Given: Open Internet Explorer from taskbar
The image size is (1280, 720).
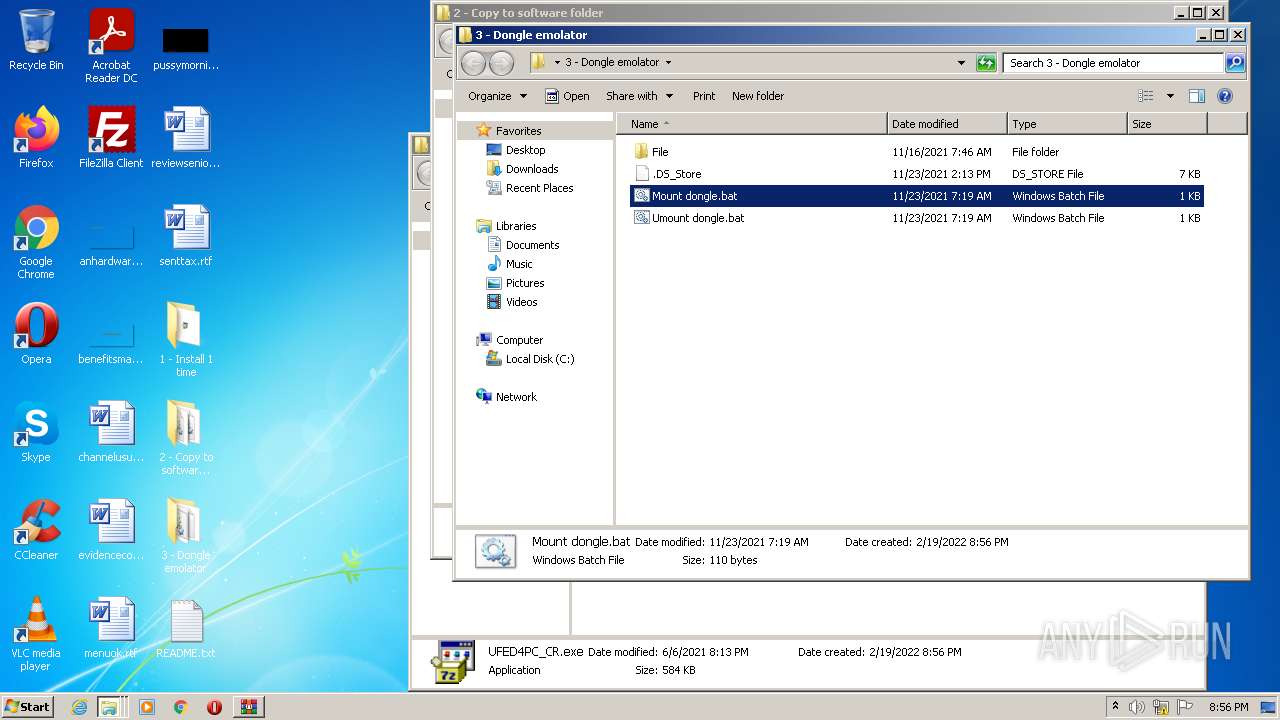Looking at the screenshot, I should pos(79,707).
